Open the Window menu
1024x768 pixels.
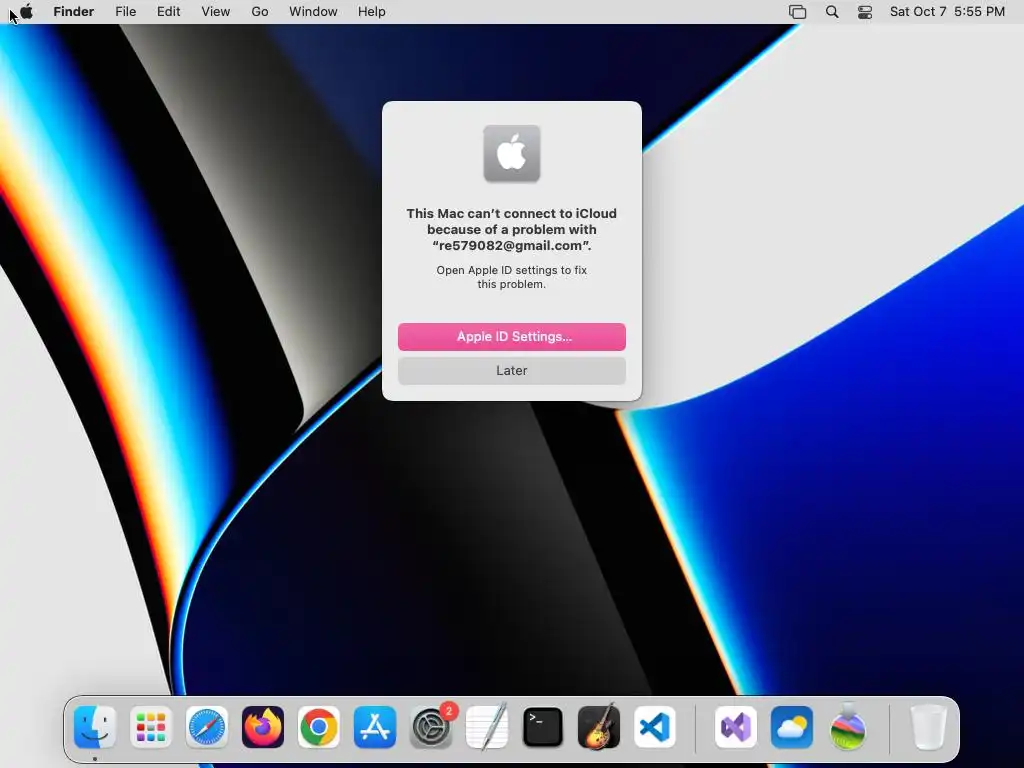click(313, 12)
